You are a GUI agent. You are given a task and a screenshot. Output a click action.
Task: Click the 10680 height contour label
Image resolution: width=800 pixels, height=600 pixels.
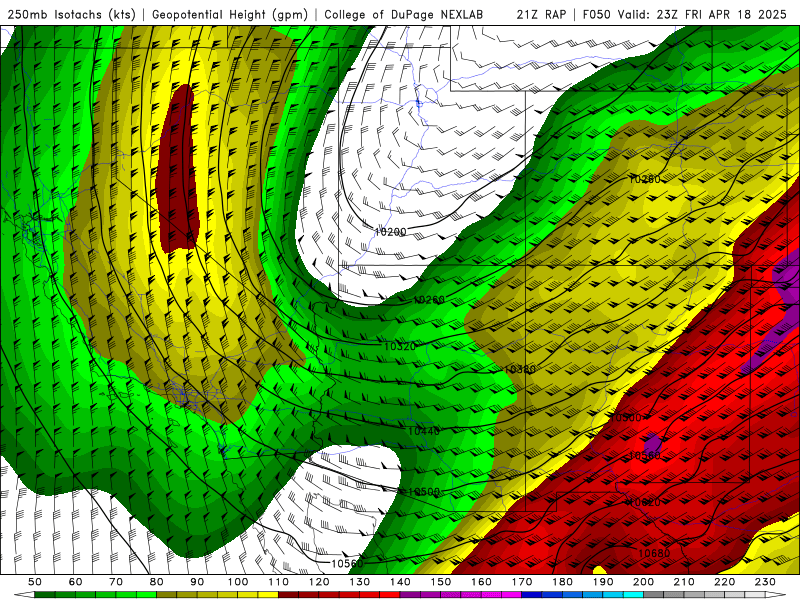point(654,553)
